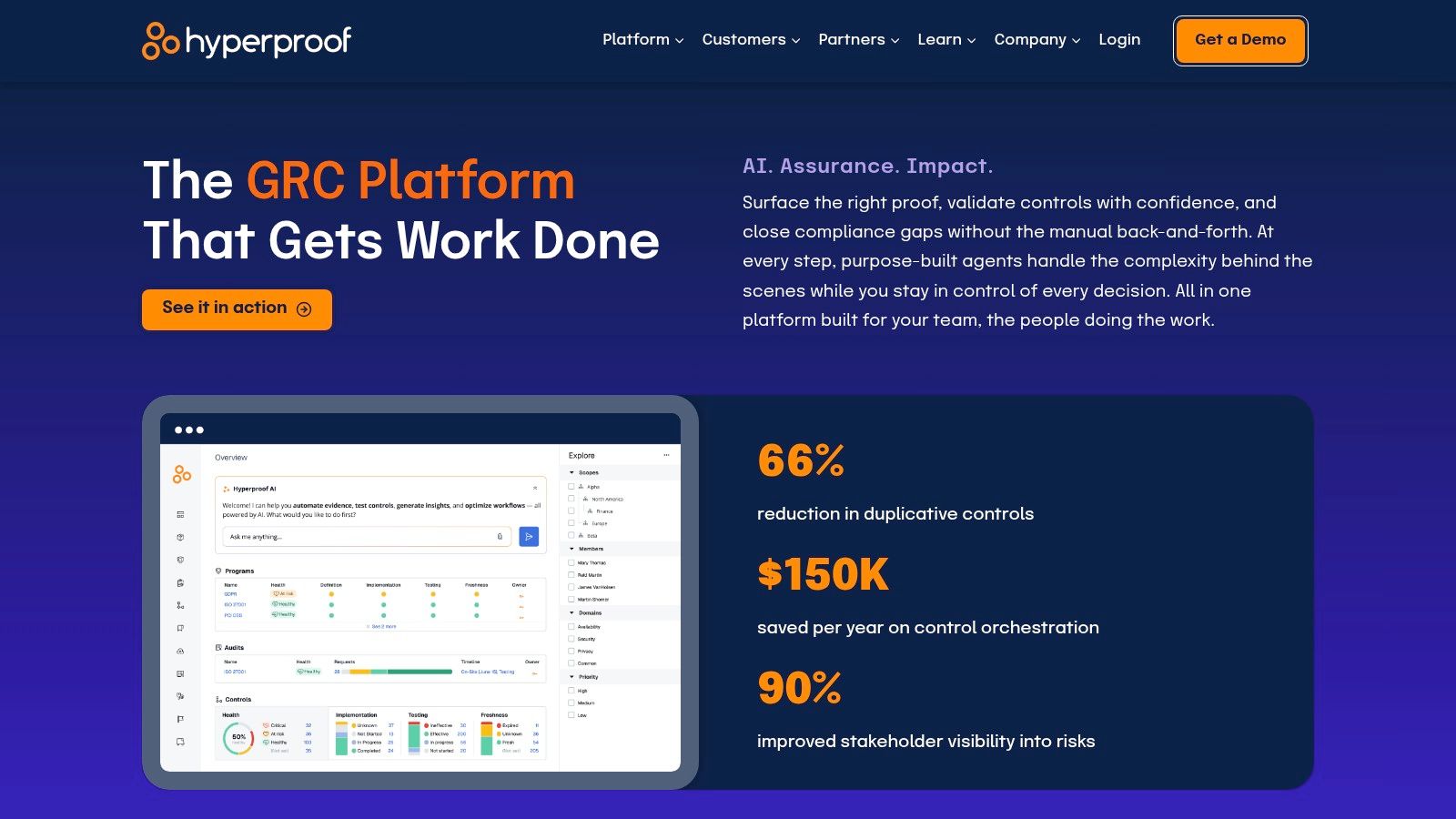Image resolution: width=1456 pixels, height=819 pixels.
Task: Check the North America scope checkbox
Action: 571,499
